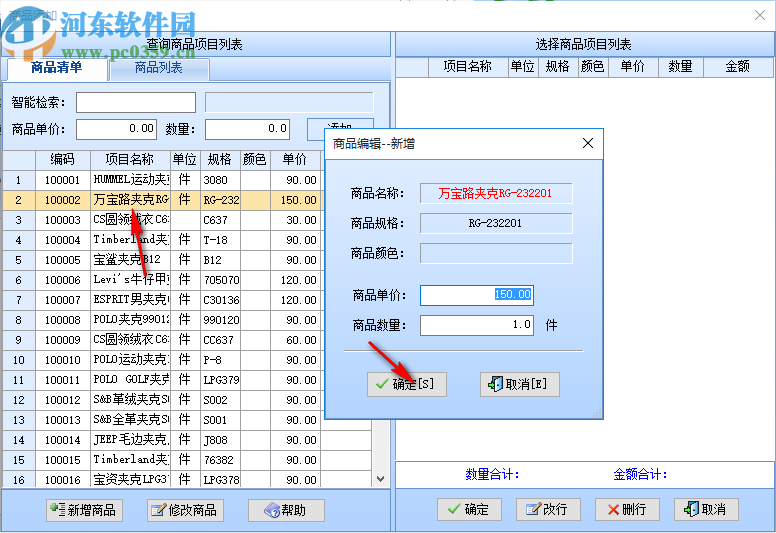The width and height of the screenshot is (776, 533).
Task: Open the 帮助 help button
Action: click(286, 510)
